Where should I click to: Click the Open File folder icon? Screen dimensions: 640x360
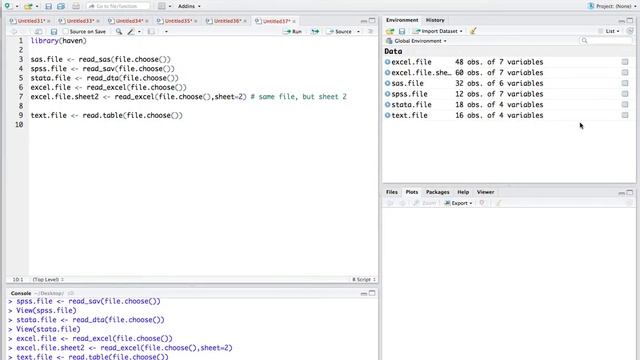(x=28, y=6)
